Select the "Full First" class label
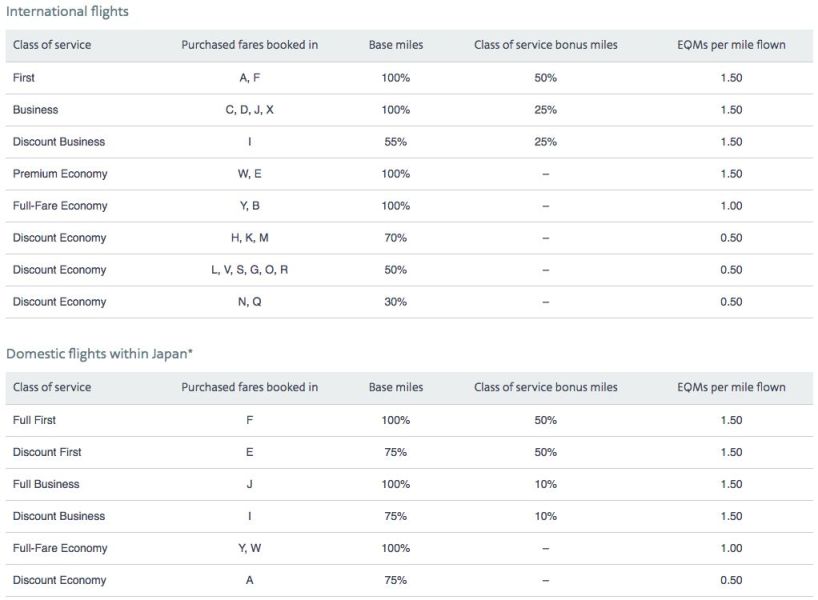 click(34, 420)
